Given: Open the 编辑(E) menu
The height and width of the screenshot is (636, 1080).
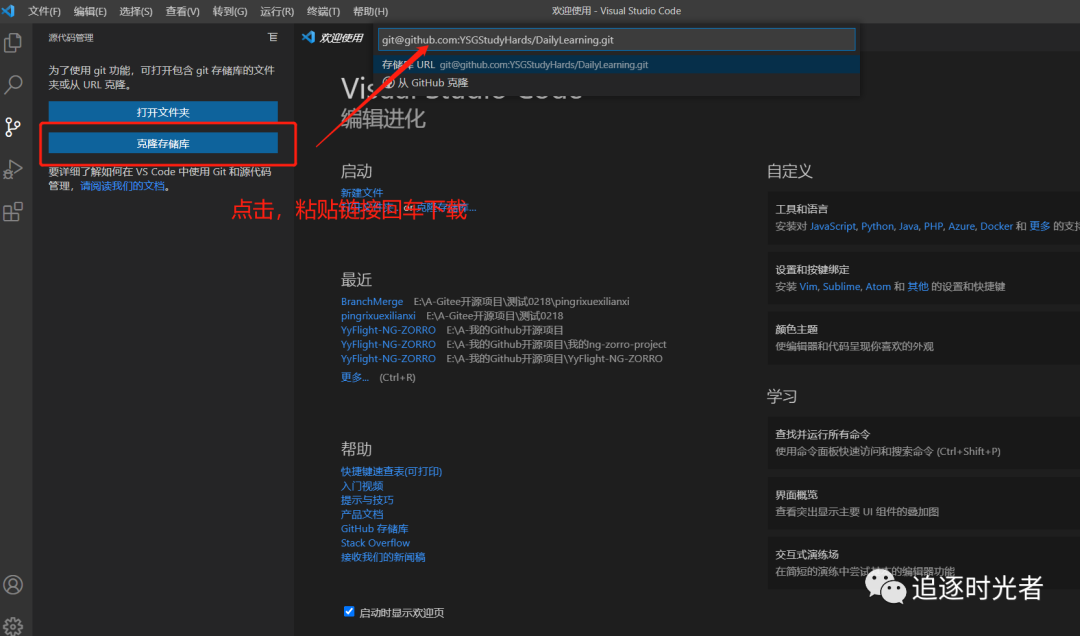Looking at the screenshot, I should [x=90, y=11].
